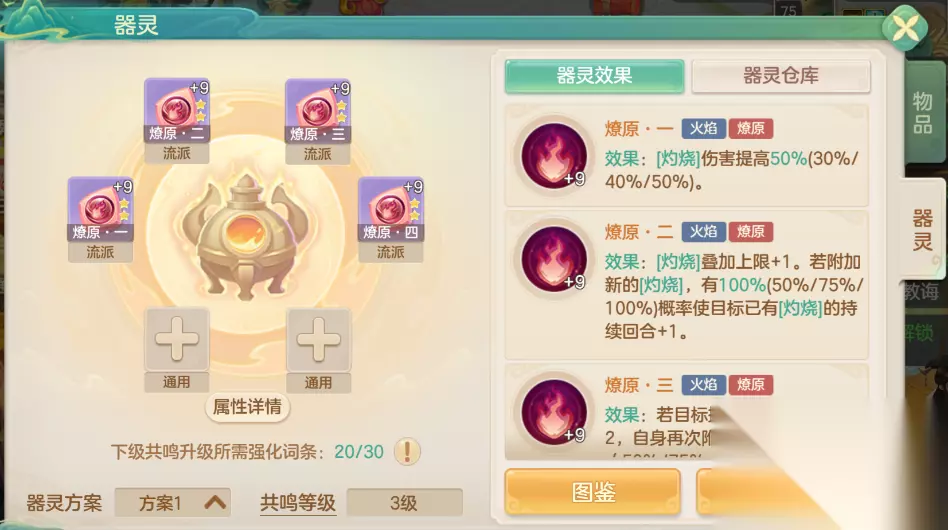
Task: Open the 物品 side tab
Action: [923, 112]
